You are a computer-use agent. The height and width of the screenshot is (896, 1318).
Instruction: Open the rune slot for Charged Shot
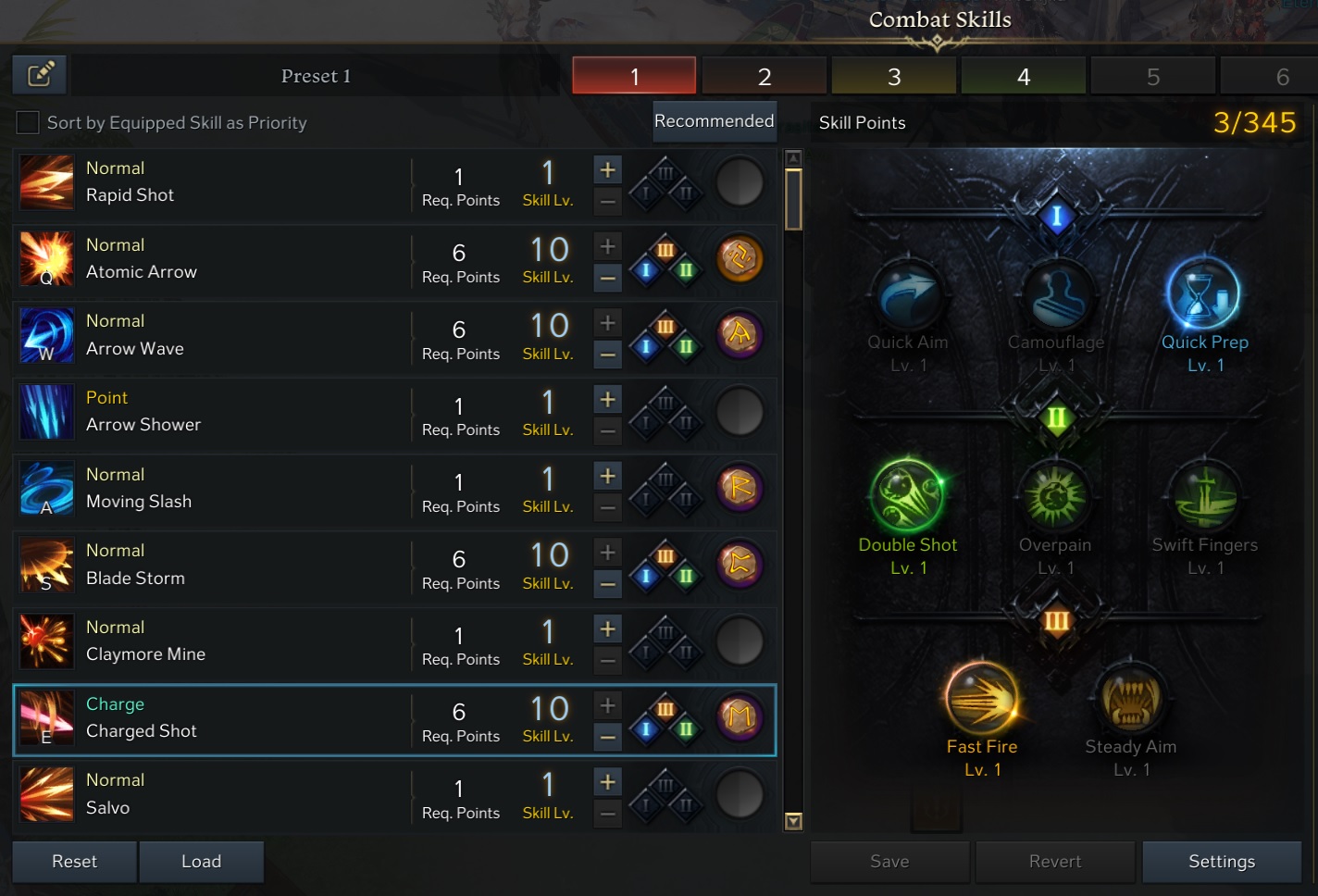coord(740,717)
